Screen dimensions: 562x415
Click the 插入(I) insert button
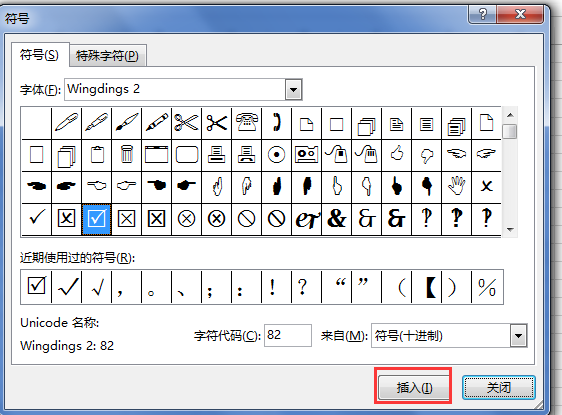coord(414,387)
